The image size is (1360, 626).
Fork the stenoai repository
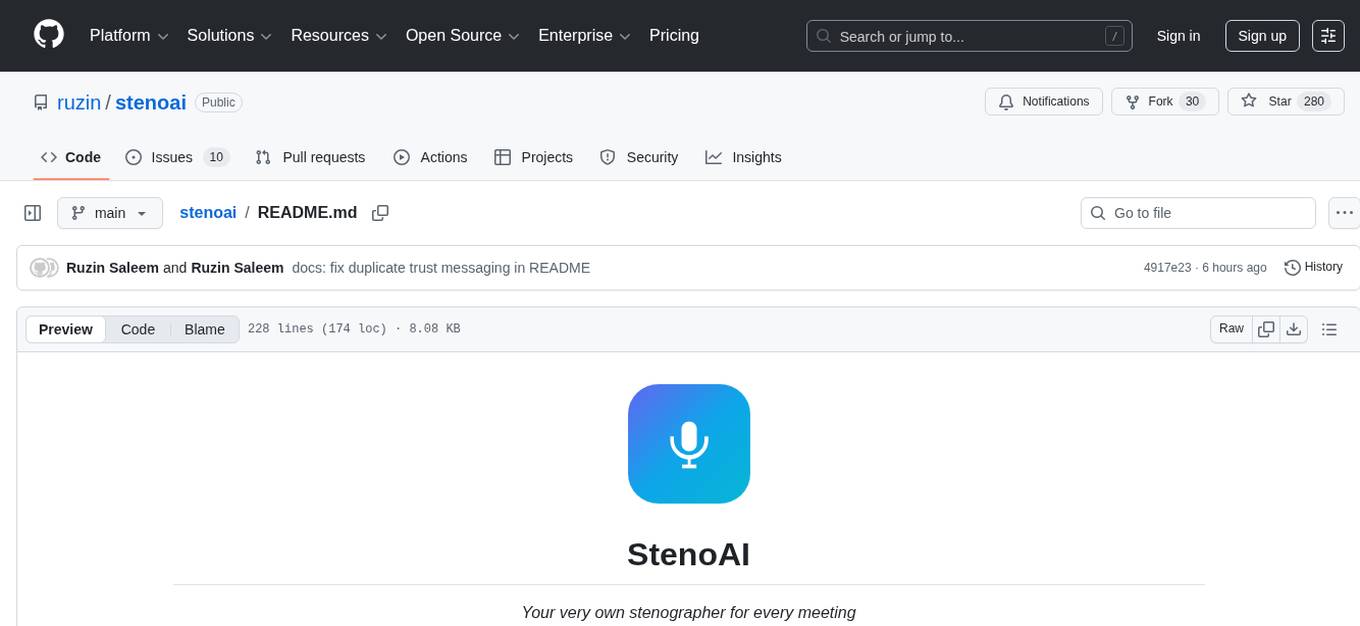click(1162, 101)
